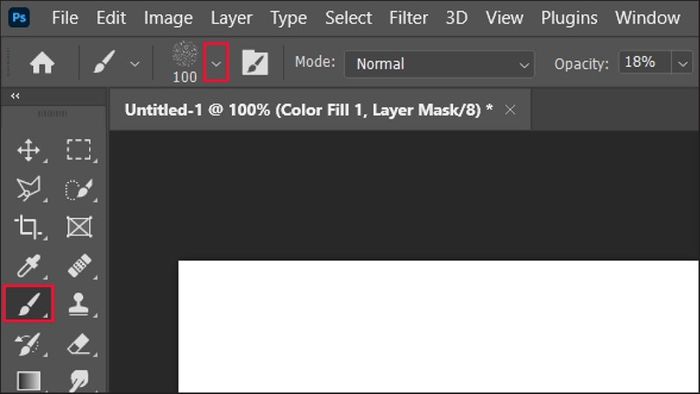Click the Home button in options bar
The height and width of the screenshot is (394, 700).
(x=42, y=62)
